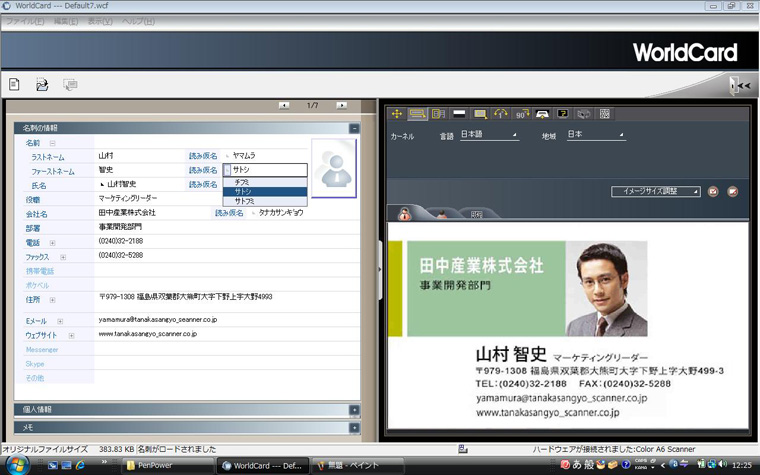Open the question mark screen help tool
The image size is (760, 475).
[x=563, y=114]
